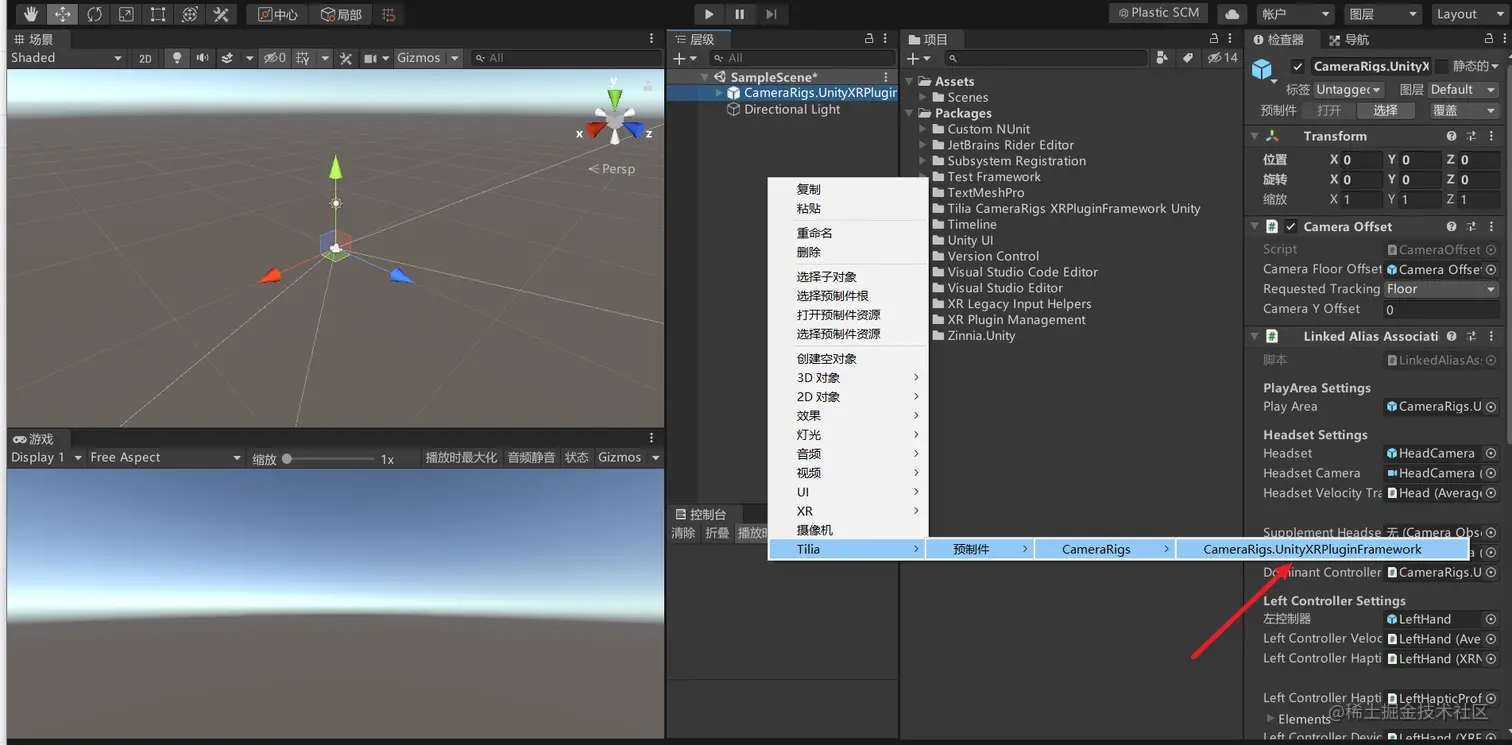Viewport: 1512px width, 745px height.
Task: Click search by type icon in Project
Action: coord(1162,58)
